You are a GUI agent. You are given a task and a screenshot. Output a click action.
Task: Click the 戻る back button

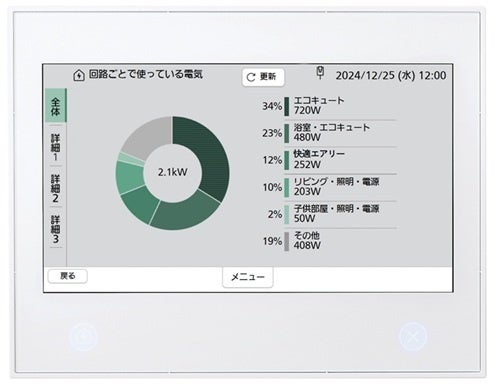click(68, 276)
